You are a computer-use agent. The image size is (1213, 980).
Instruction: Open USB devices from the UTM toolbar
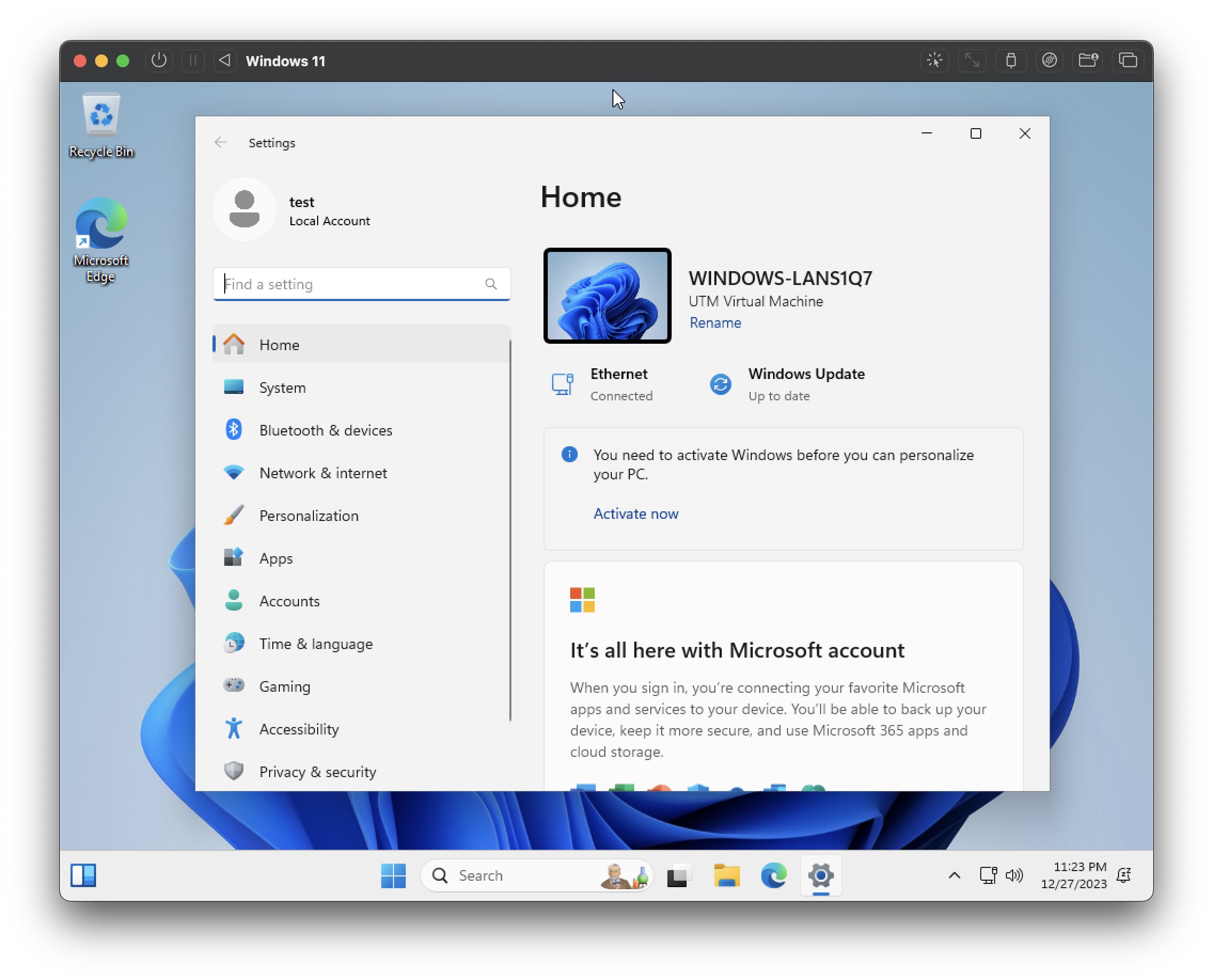1011,60
